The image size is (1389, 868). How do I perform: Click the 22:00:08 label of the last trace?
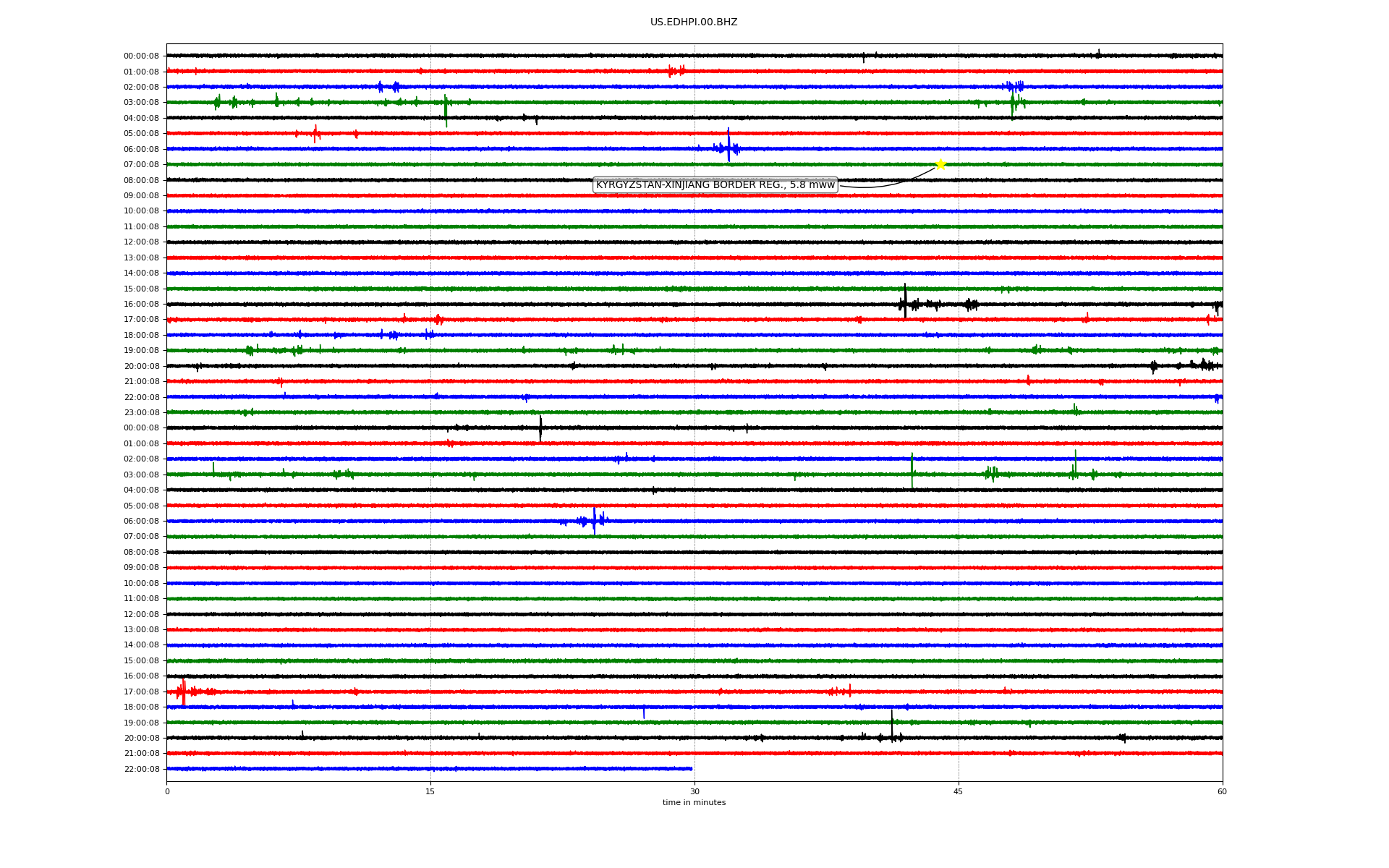pos(141,769)
